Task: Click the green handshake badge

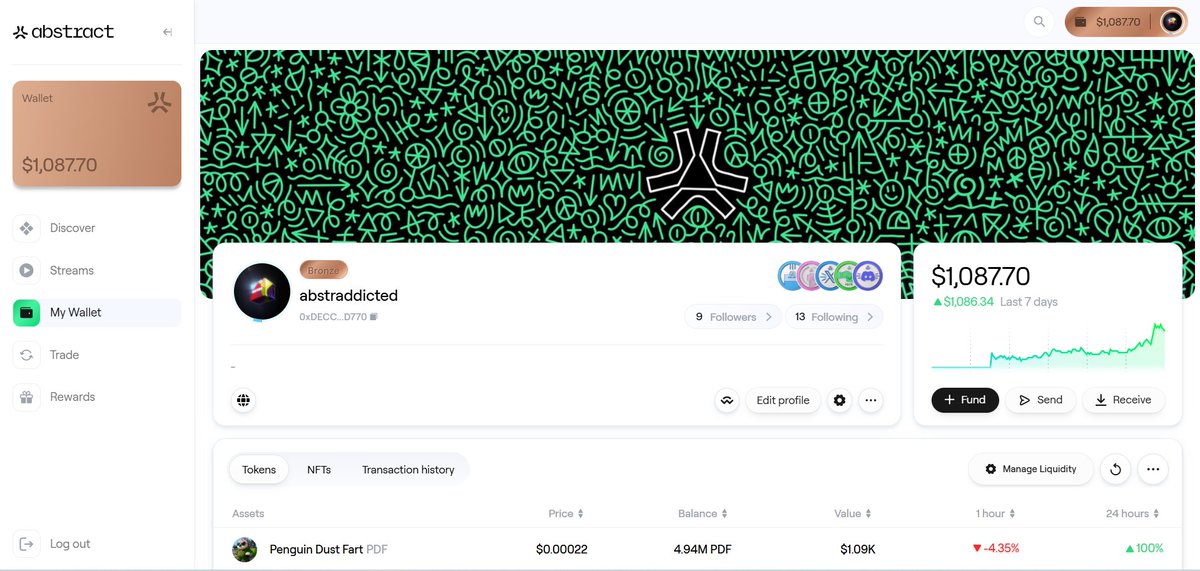Action: 848,276
